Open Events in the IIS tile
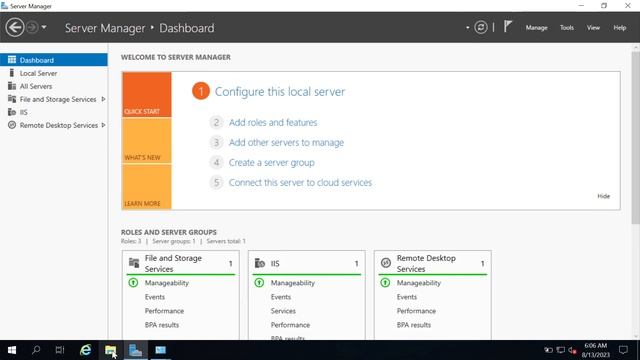 [281, 297]
